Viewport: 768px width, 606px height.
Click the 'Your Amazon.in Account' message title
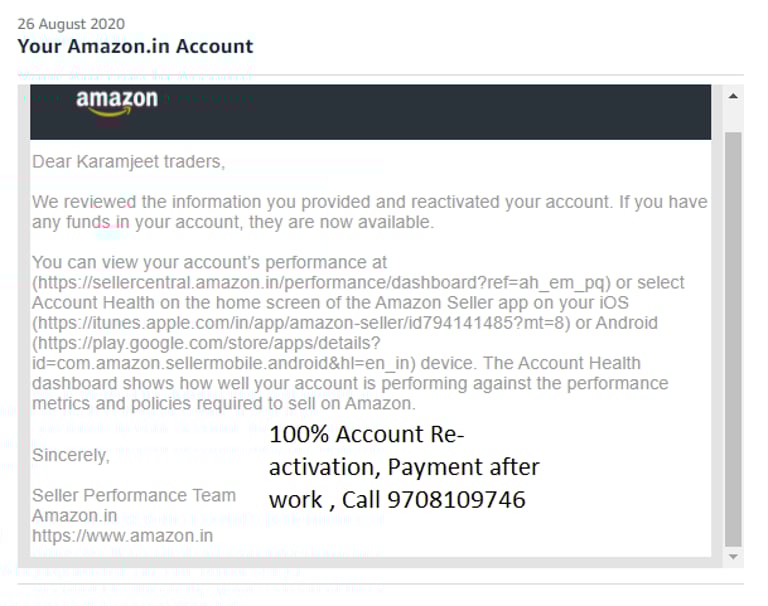coord(135,46)
